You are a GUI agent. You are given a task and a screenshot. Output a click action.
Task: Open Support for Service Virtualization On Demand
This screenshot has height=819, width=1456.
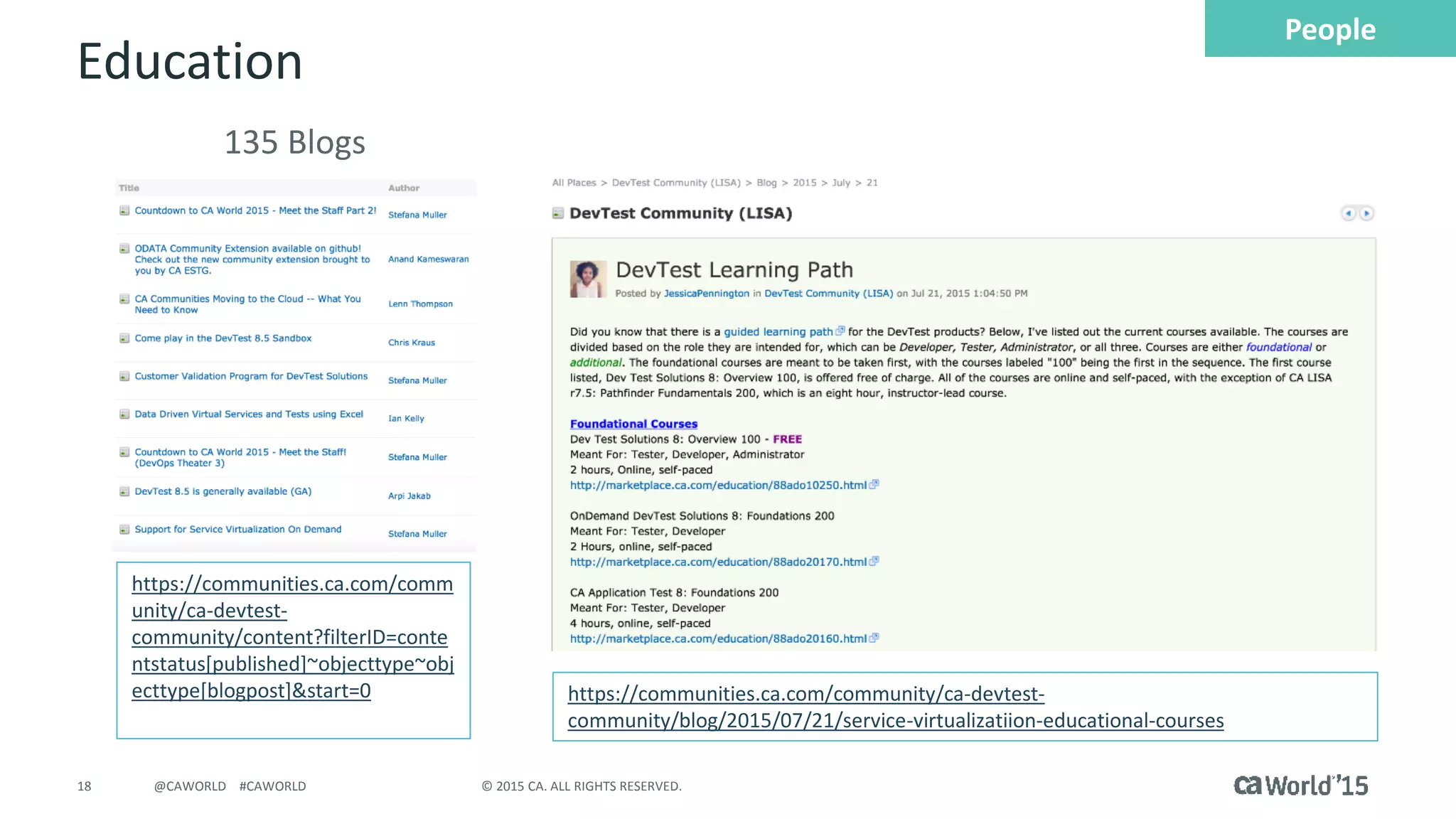238,529
